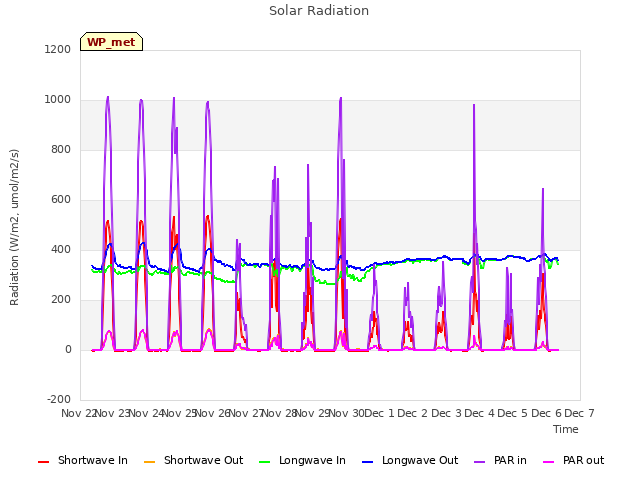Click the Dec 5 x-axis date label
The image size is (640, 480).
[x=513, y=413]
